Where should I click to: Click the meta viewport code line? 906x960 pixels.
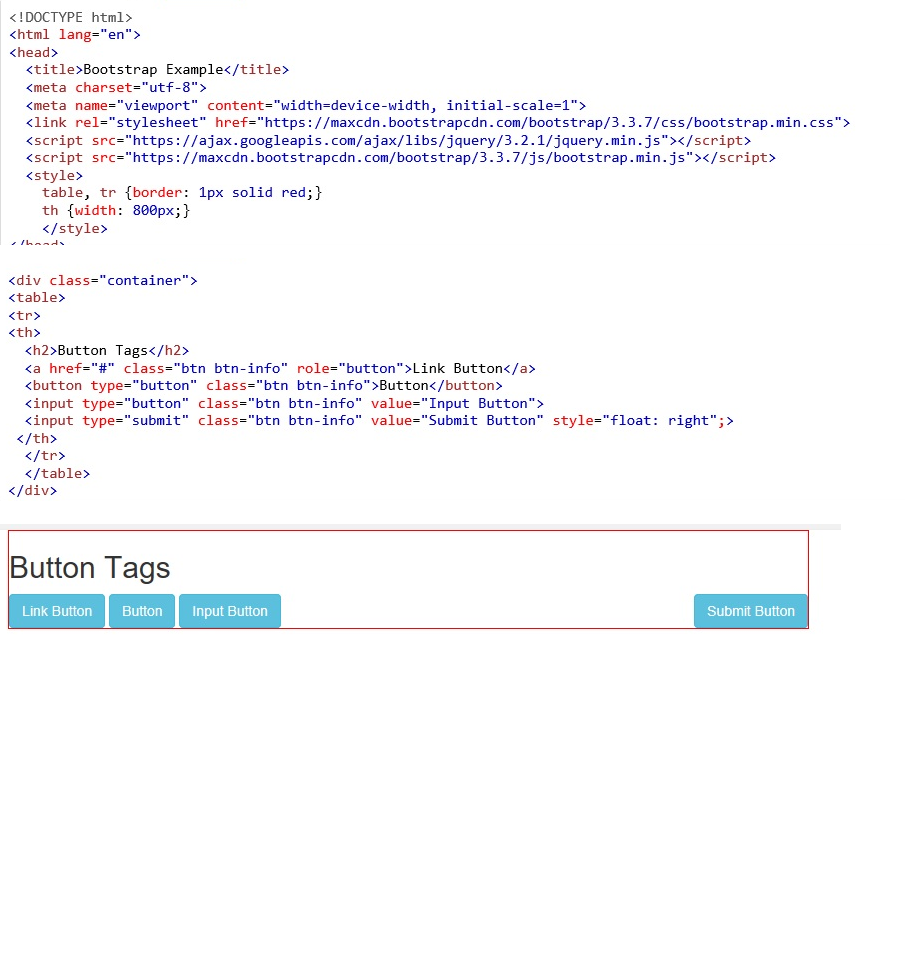(x=306, y=105)
